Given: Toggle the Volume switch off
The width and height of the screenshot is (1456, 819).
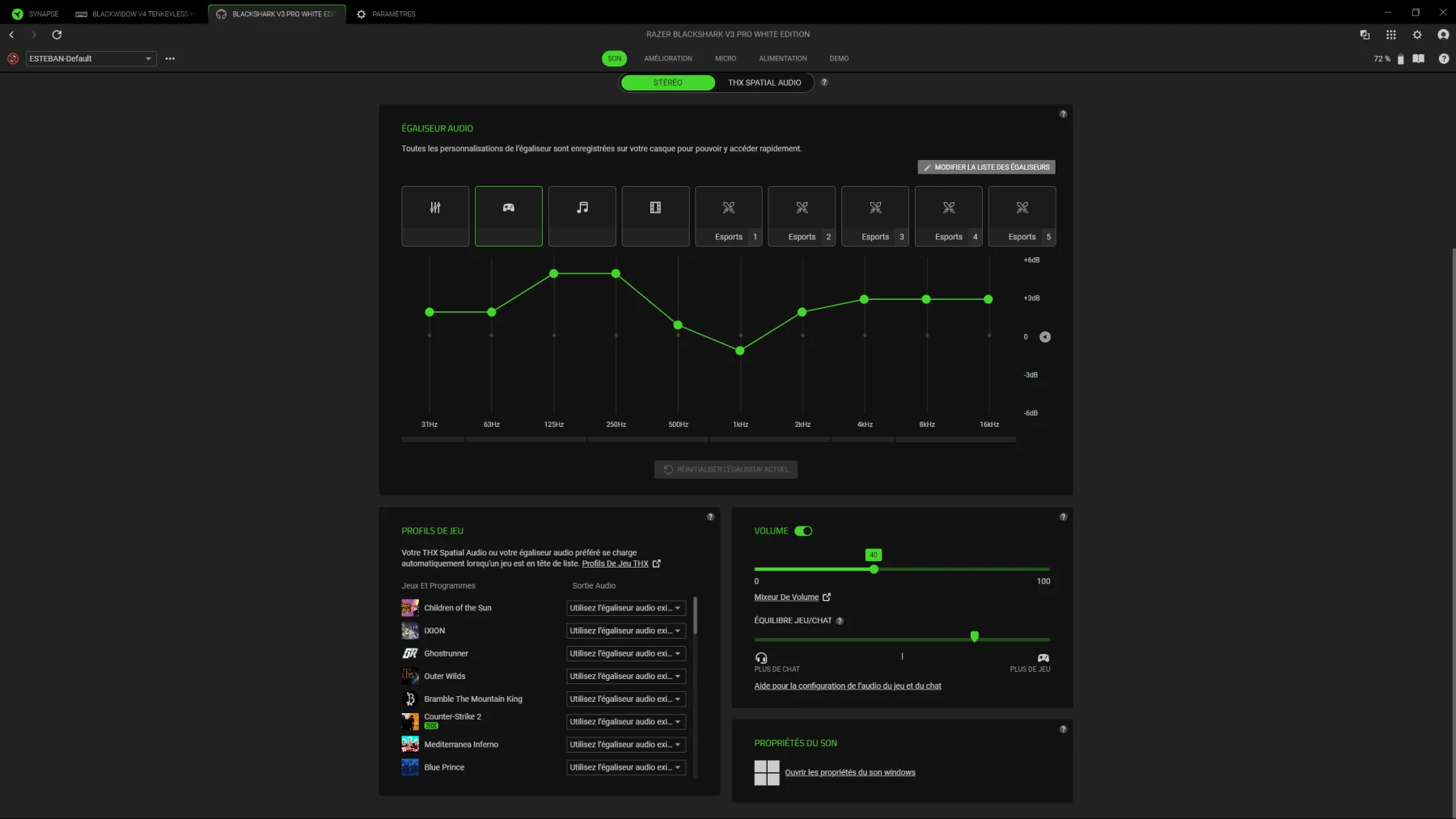Looking at the screenshot, I should (803, 531).
